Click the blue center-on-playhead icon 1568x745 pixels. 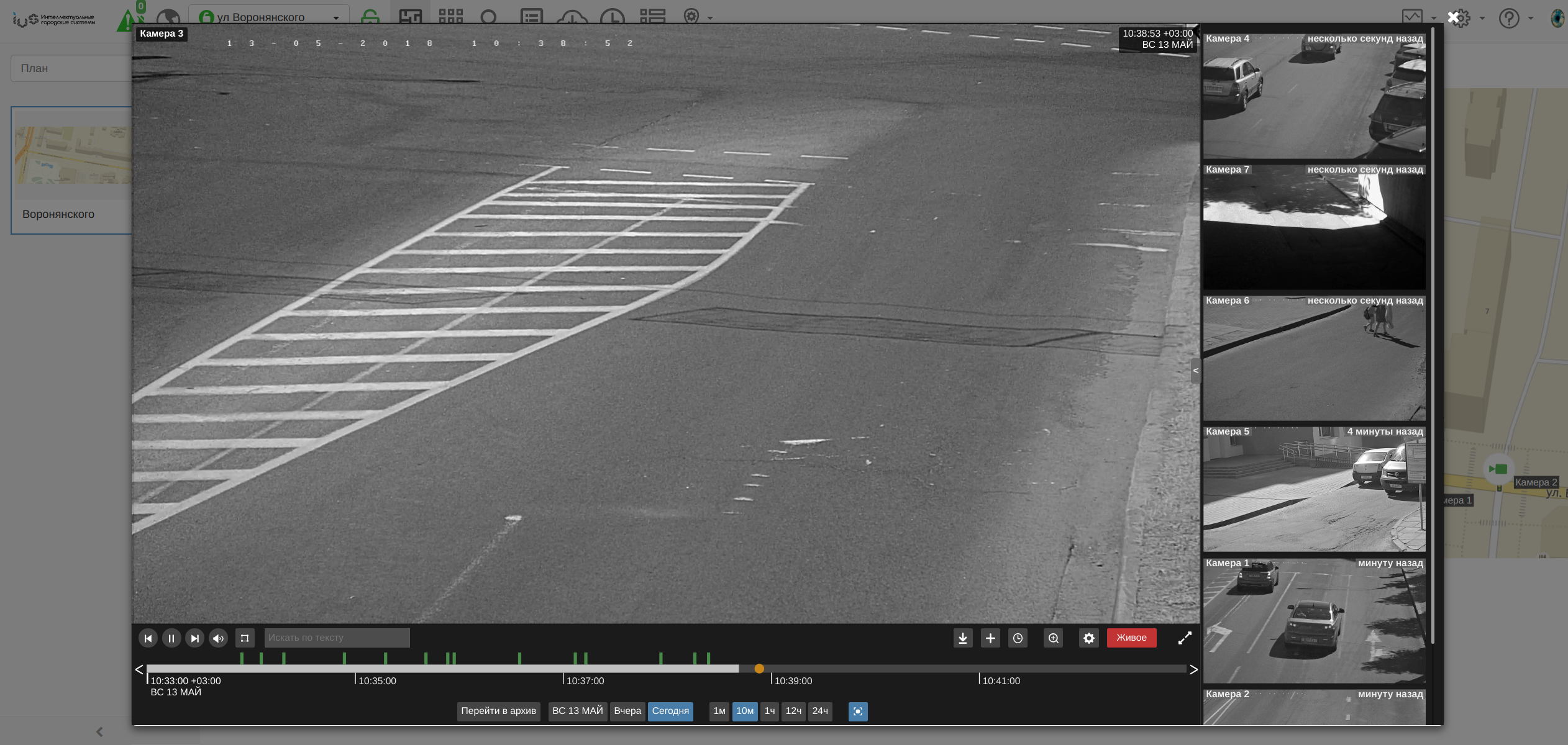pyautogui.click(x=858, y=711)
